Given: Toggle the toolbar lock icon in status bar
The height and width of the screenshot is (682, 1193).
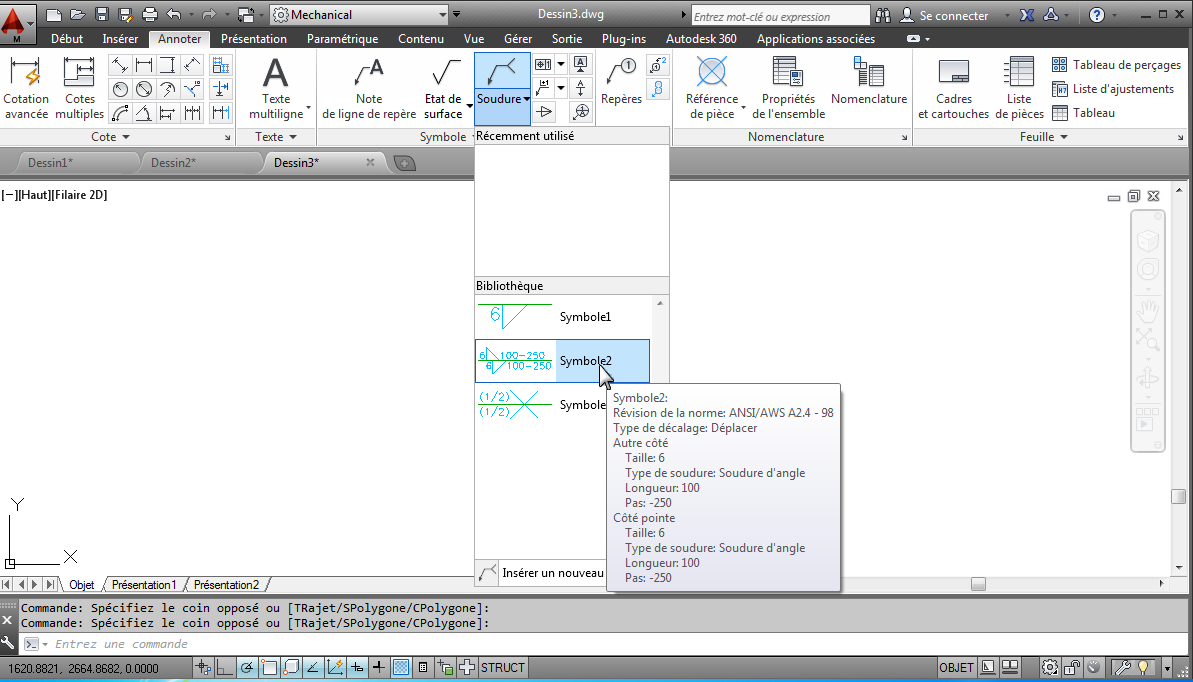Looking at the screenshot, I should click(x=1073, y=668).
